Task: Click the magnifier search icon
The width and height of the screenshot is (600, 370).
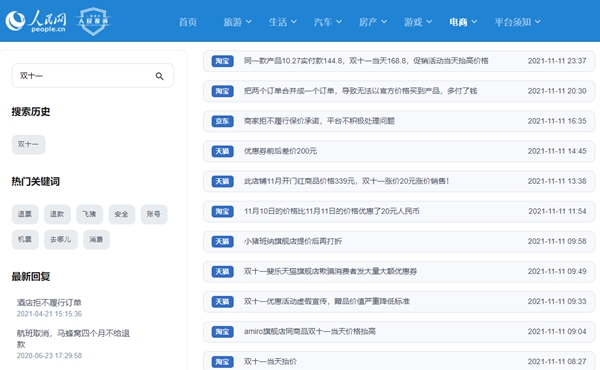Action: [160, 76]
